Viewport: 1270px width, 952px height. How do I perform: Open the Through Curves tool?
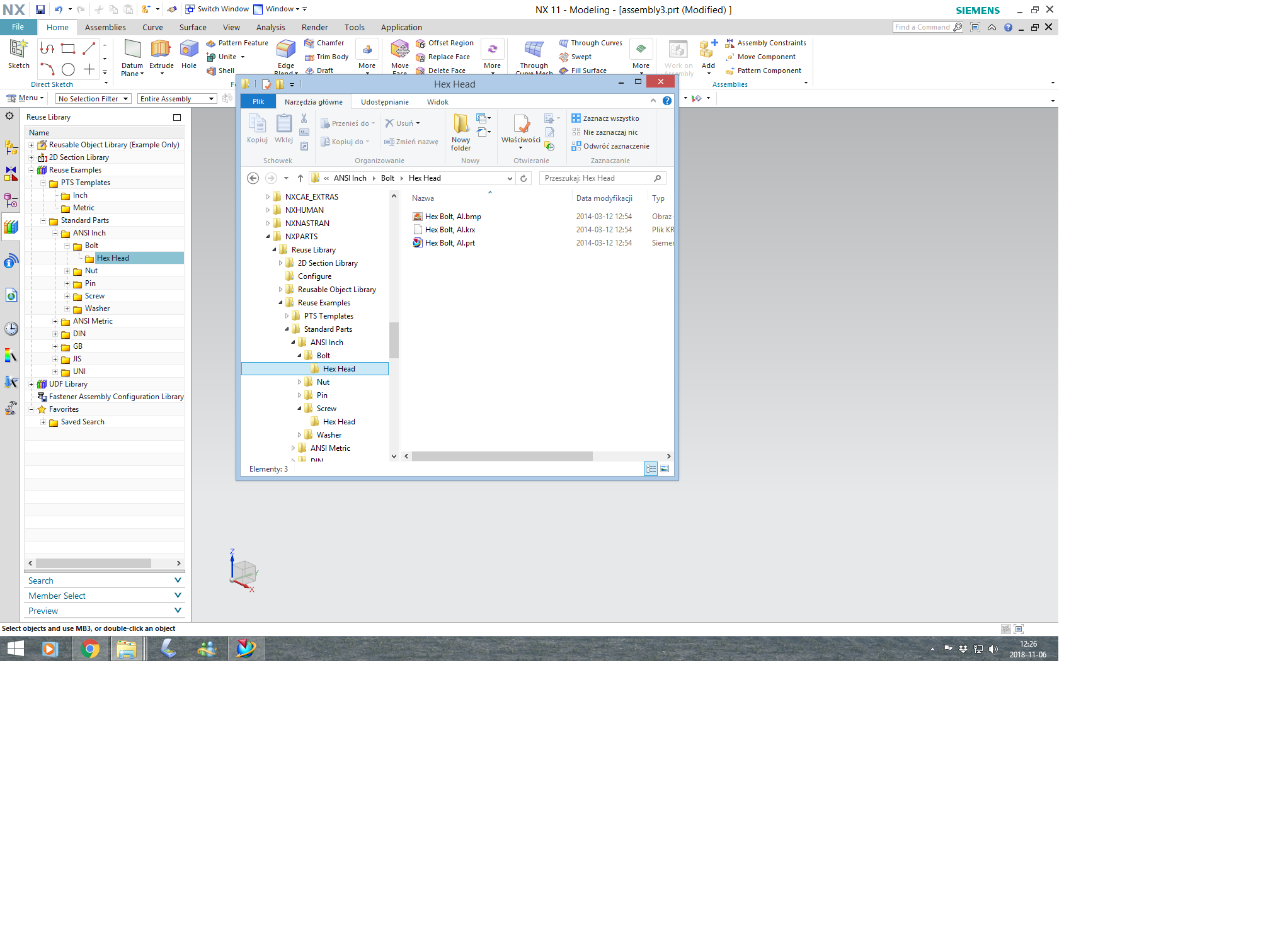tap(591, 43)
